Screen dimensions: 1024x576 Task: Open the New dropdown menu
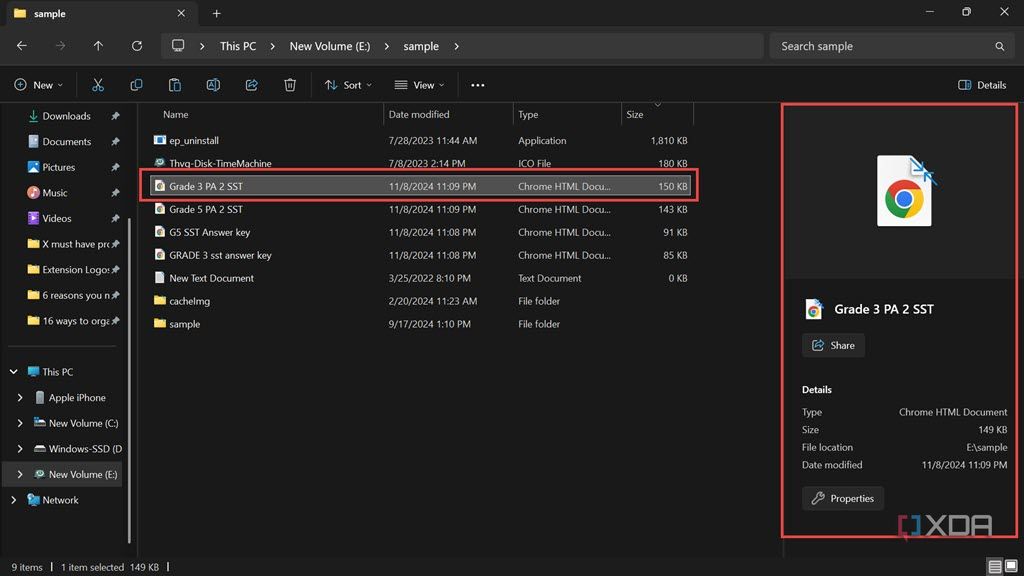pos(39,85)
